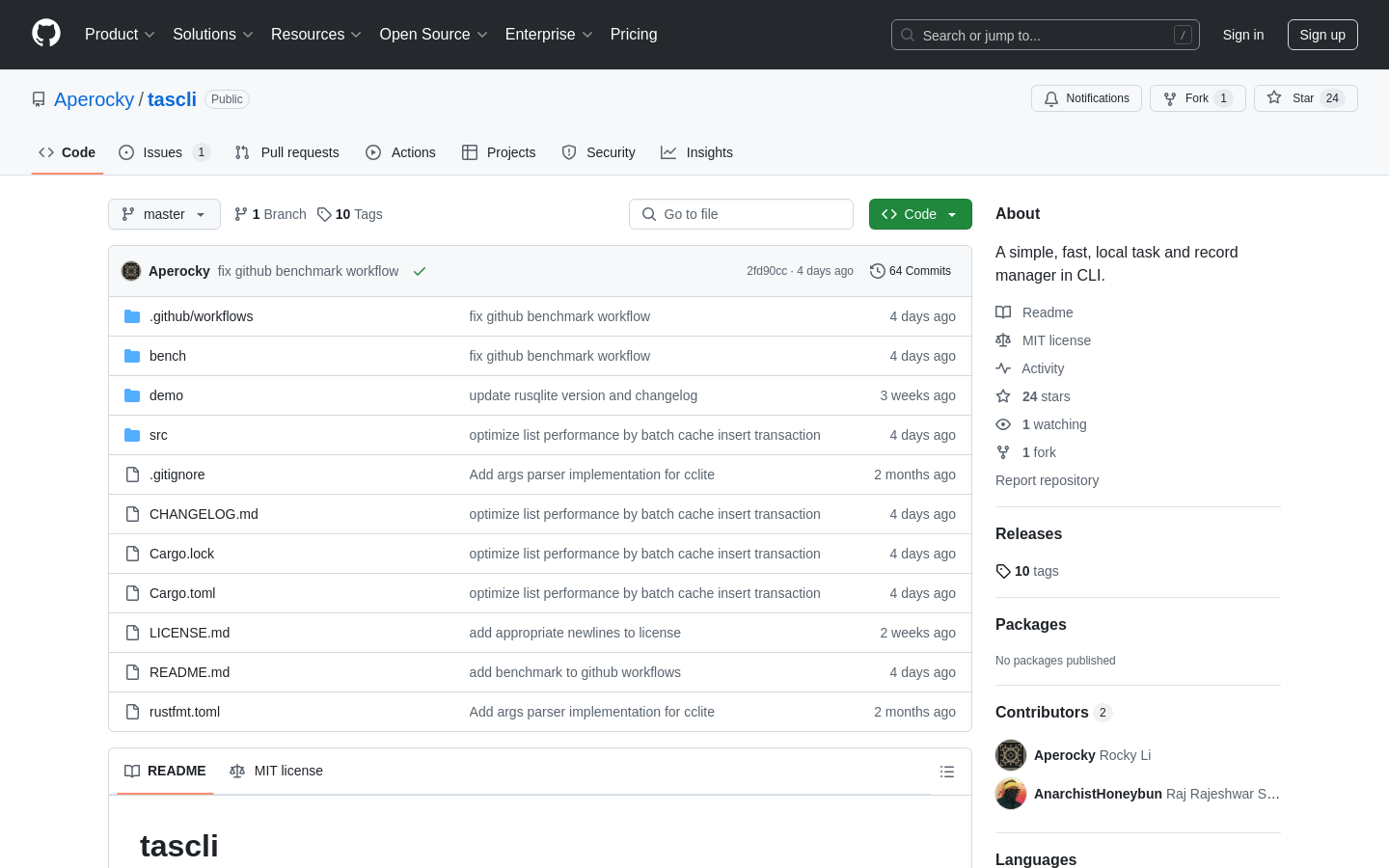1389x868 pixels.
Task: Open the README outline list icon
Action: pyautogui.click(x=947, y=772)
